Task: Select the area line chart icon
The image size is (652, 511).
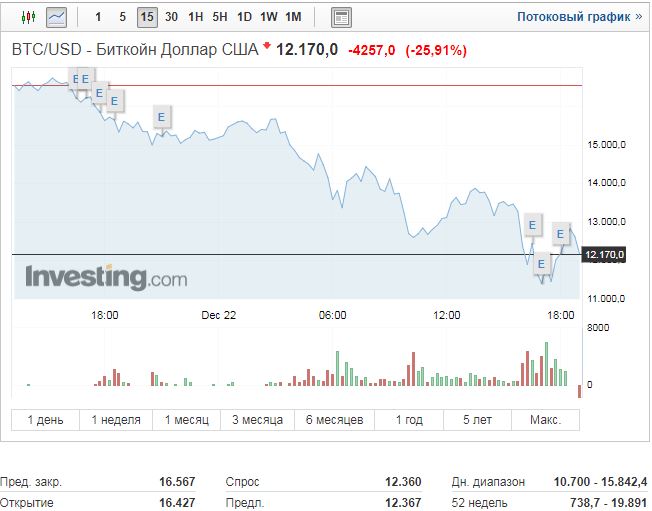Action: point(57,17)
